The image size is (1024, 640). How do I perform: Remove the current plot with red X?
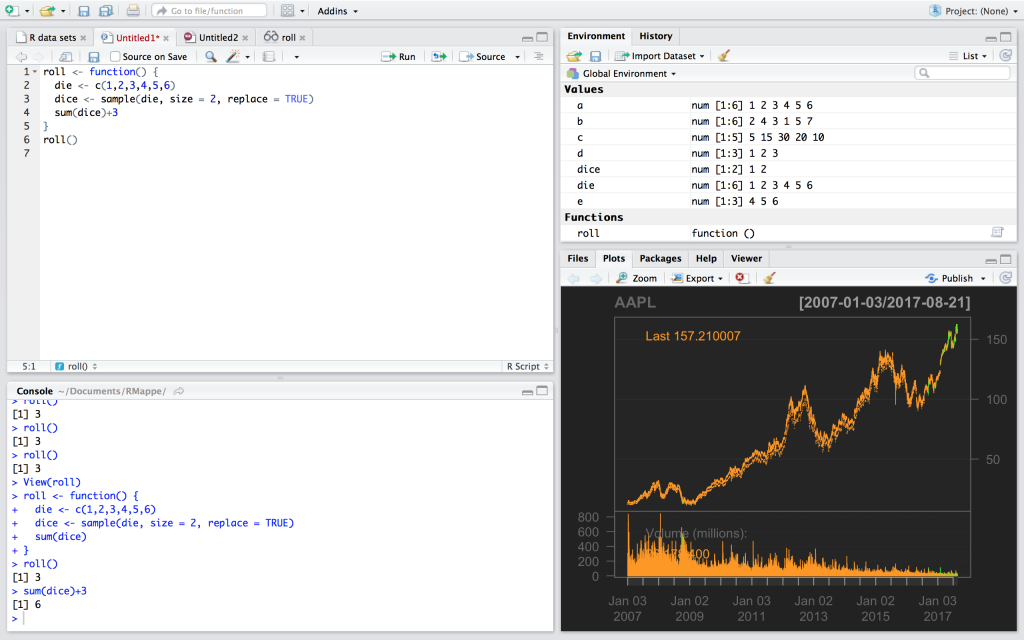point(741,278)
